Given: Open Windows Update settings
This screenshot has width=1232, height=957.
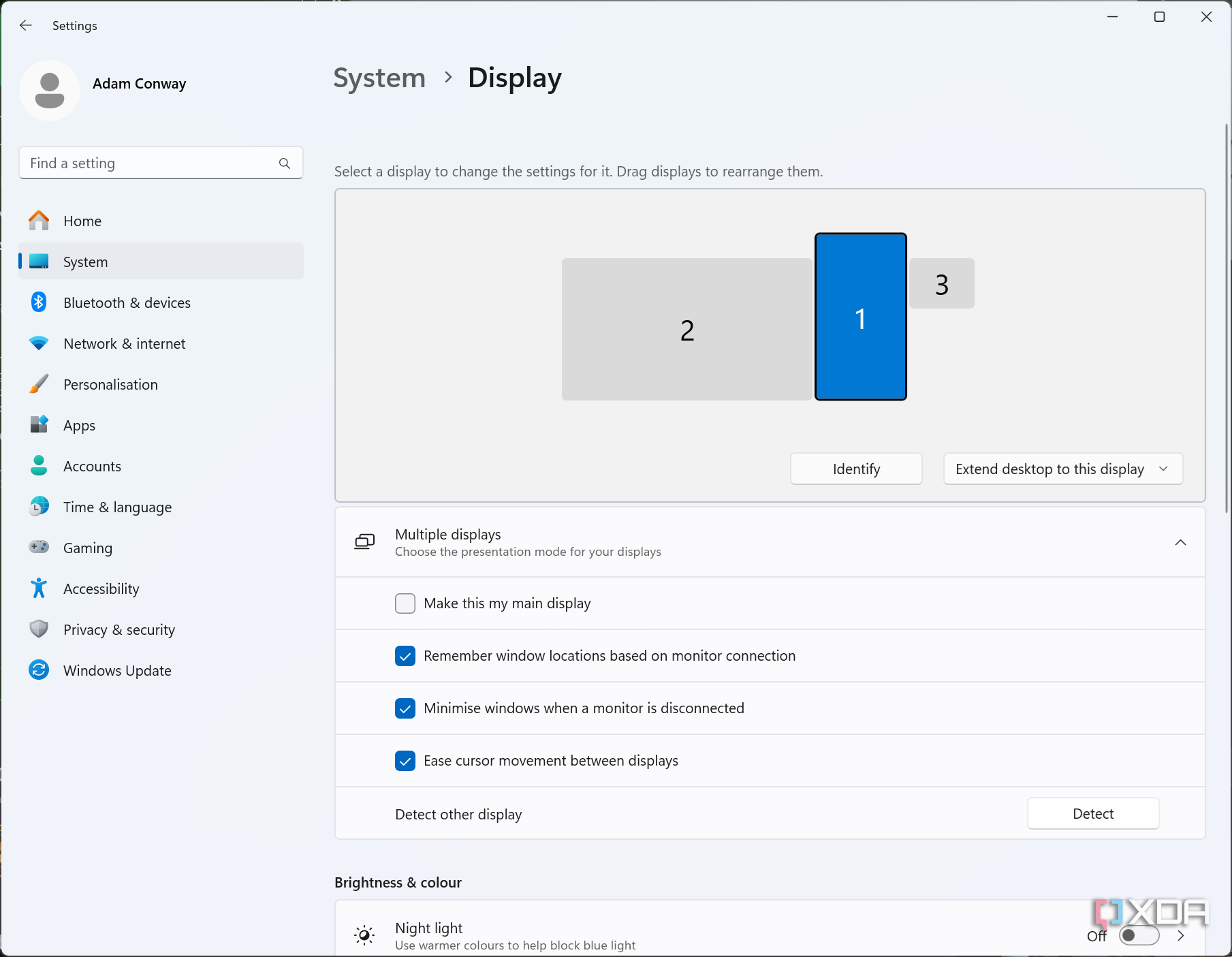Looking at the screenshot, I should [x=116, y=670].
